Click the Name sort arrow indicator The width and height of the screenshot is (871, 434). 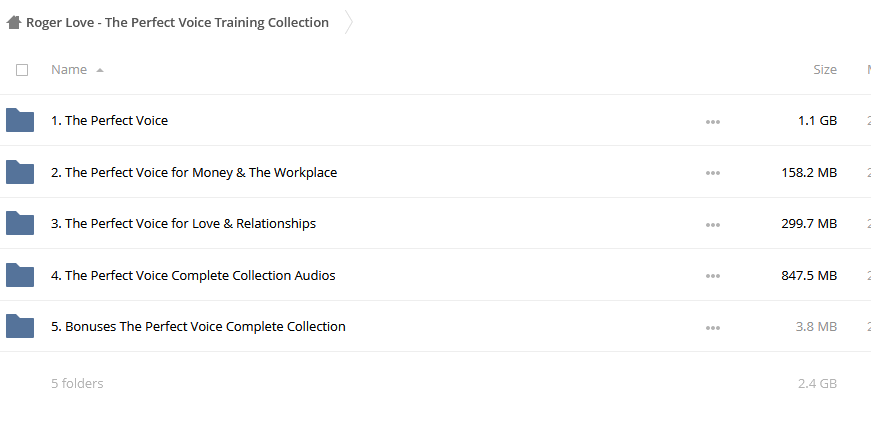pos(99,70)
